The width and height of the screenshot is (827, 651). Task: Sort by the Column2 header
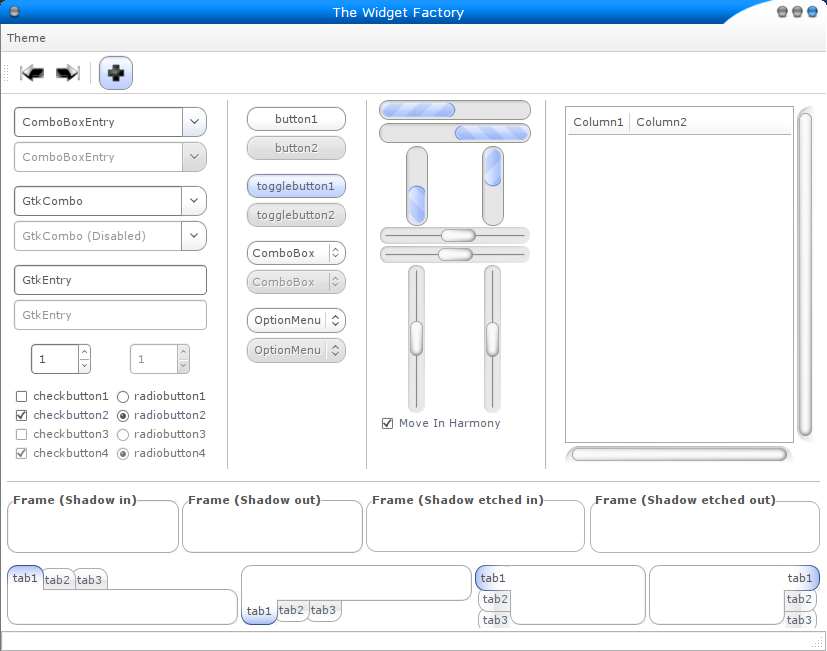coord(661,122)
